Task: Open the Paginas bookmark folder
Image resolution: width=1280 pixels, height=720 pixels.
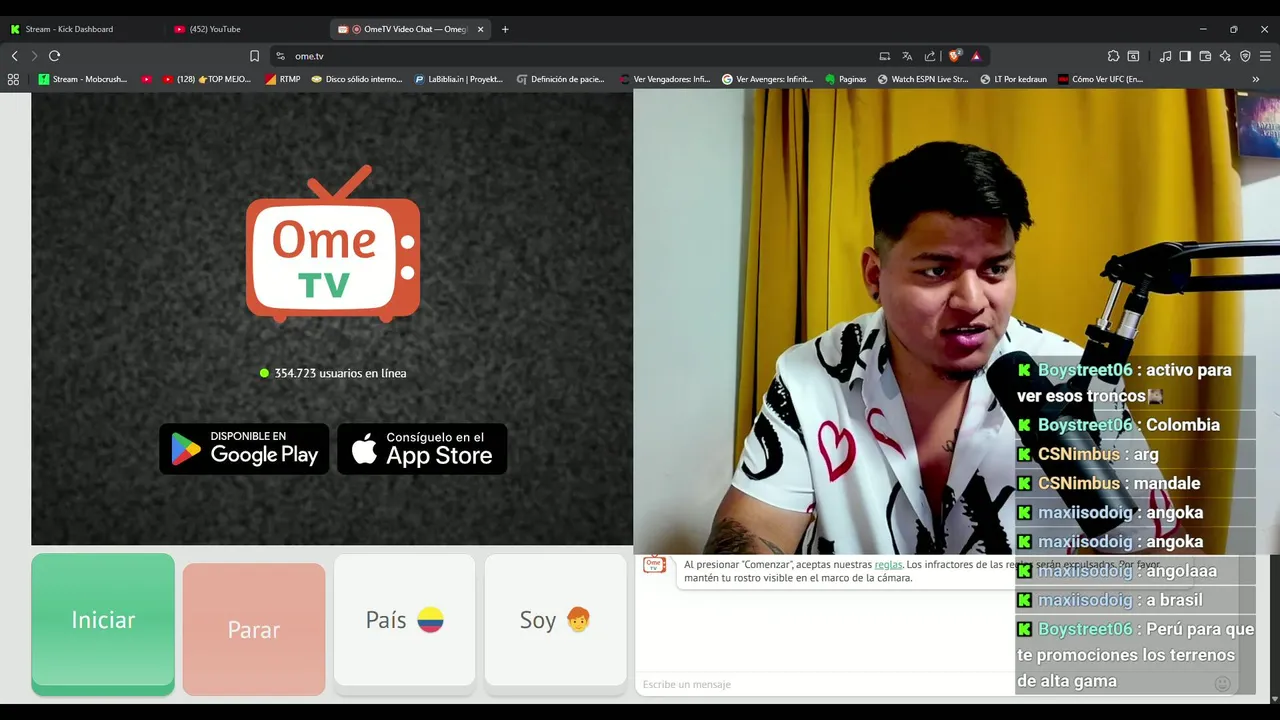Action: 846,79
